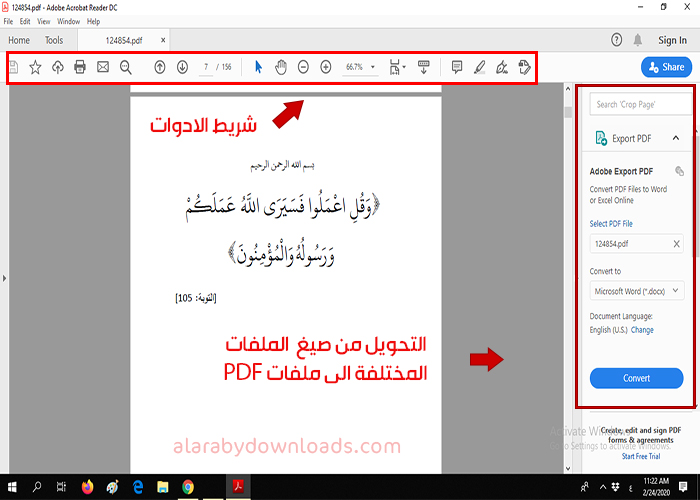Close the 124854.pdf tab
Viewport: 700px width, 500px height.
(x=163, y=40)
